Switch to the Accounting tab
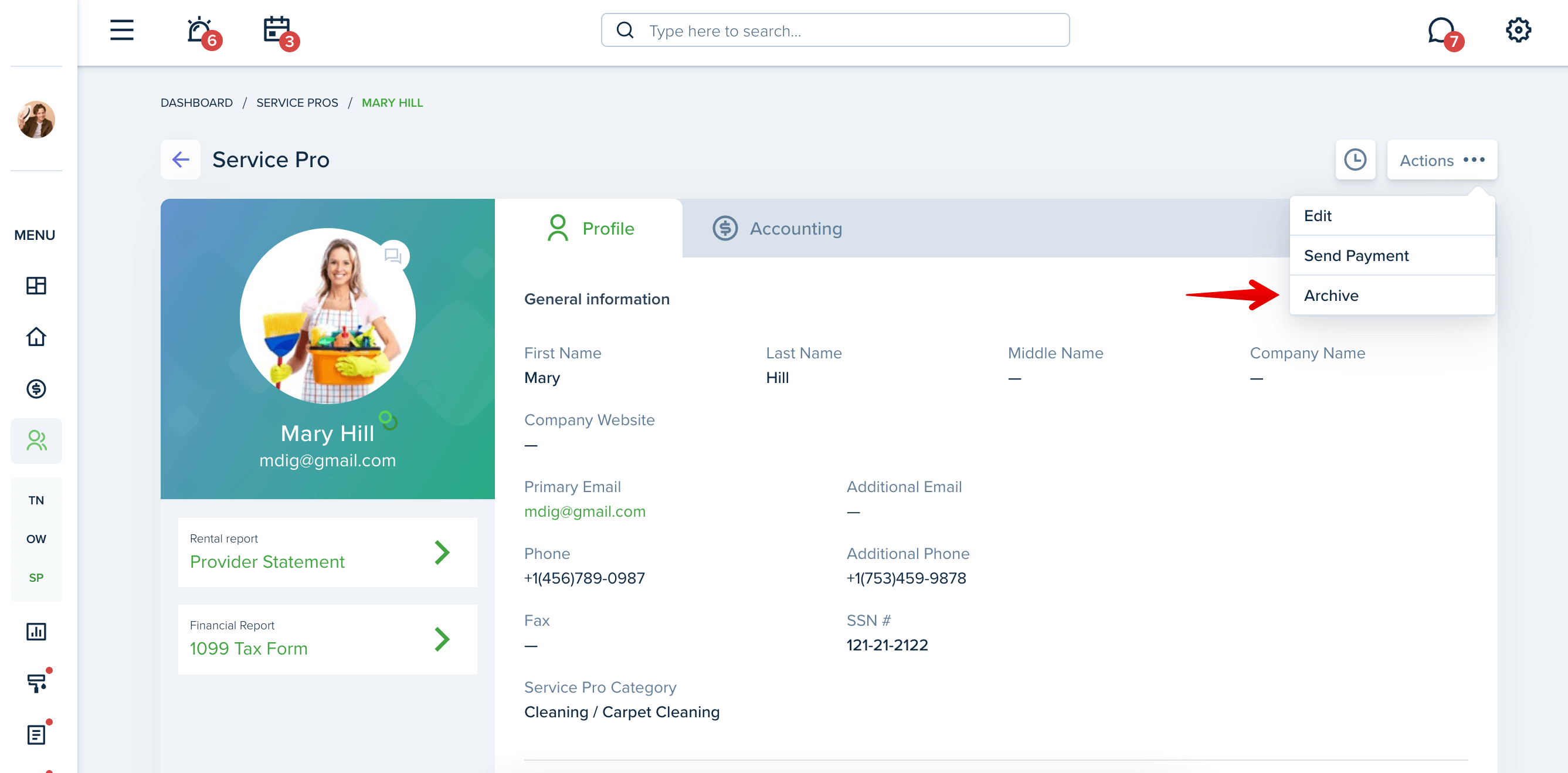This screenshot has width=1568, height=773. pos(778,228)
